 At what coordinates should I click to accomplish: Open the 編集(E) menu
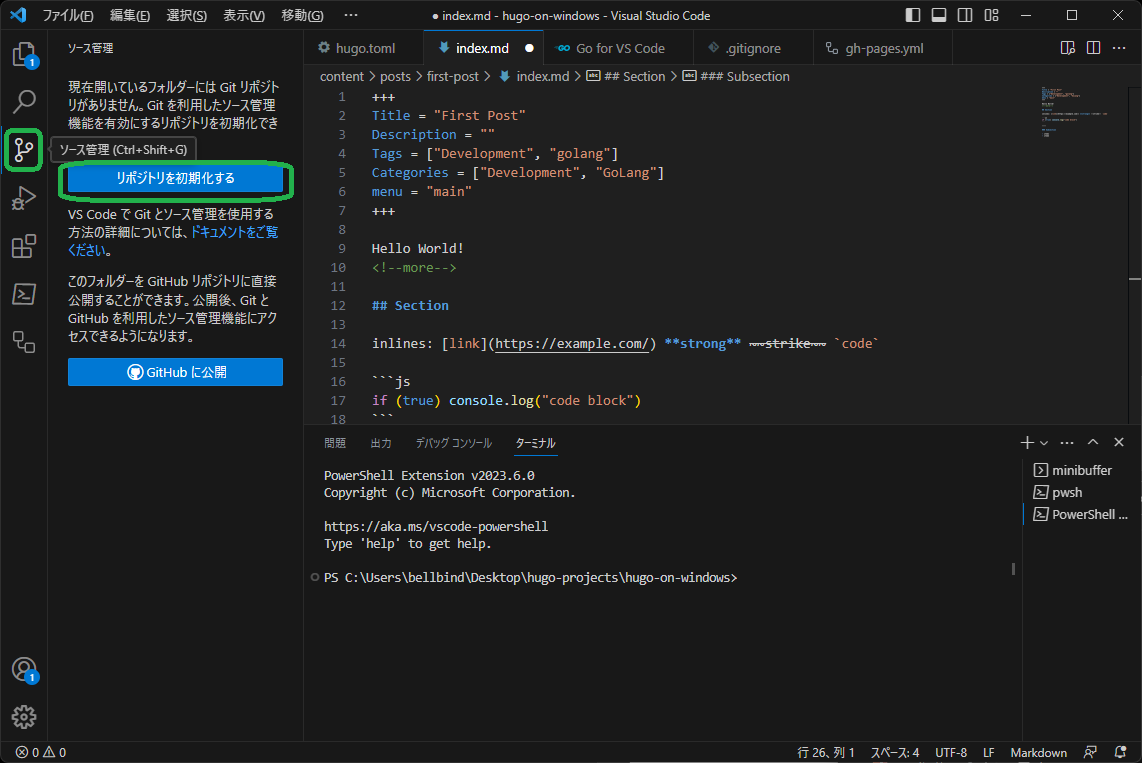click(x=130, y=15)
